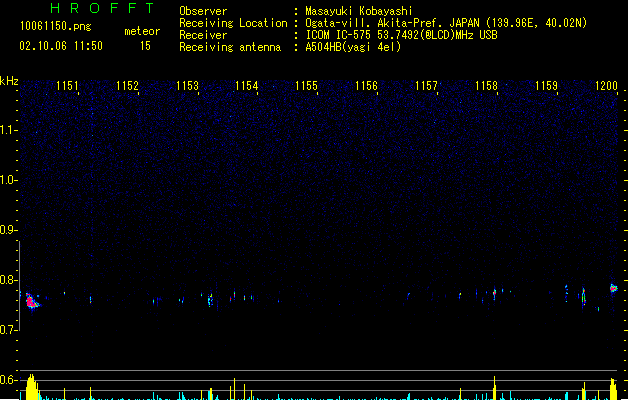
Task: Click the 1157 time marker
Action: pyautogui.click(x=426, y=86)
